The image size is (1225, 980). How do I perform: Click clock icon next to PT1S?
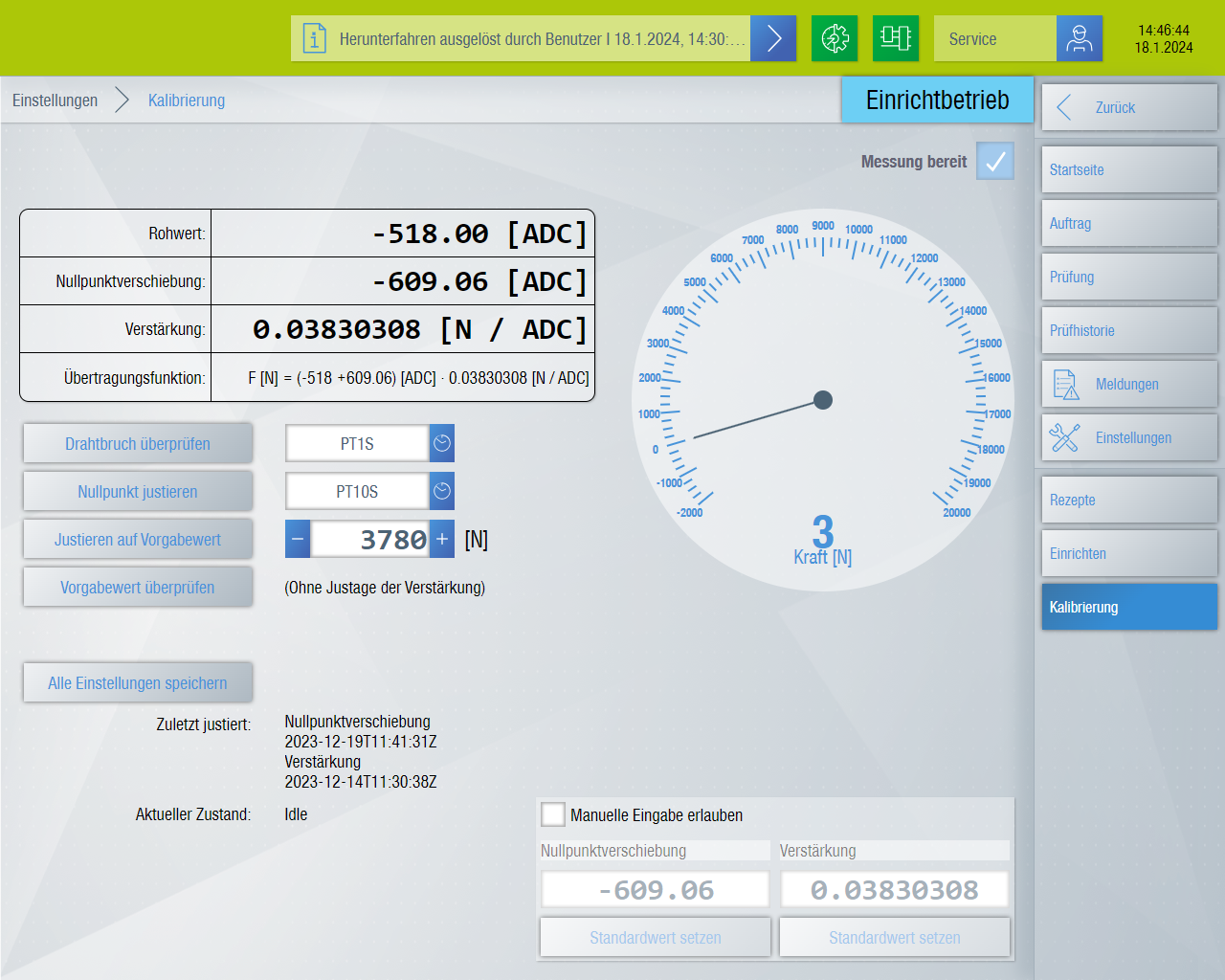pyautogui.click(x=442, y=443)
